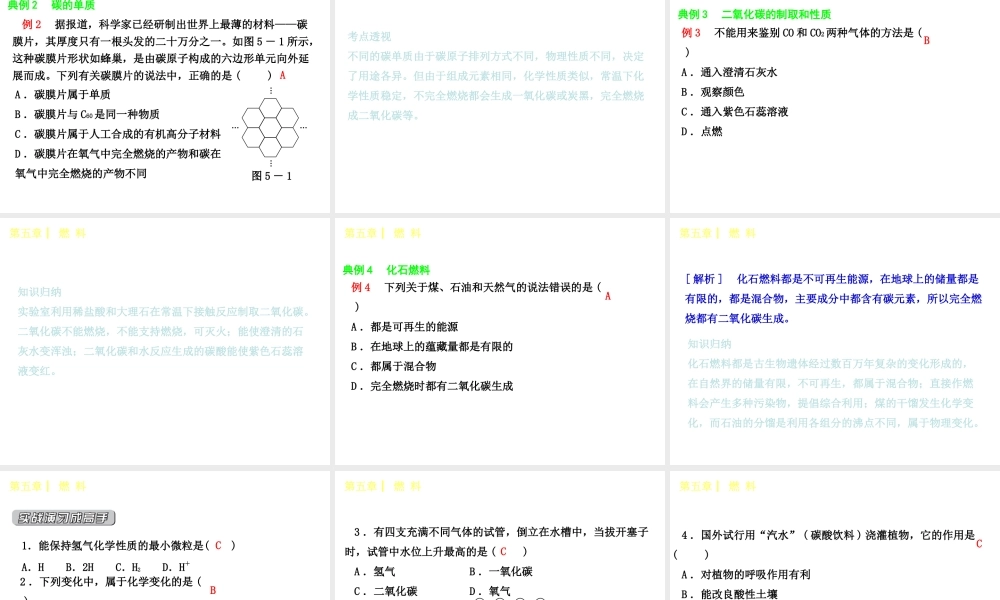This screenshot has width=1000, height=600.
Task: Click the red label 例4
Action: click(x=361, y=288)
